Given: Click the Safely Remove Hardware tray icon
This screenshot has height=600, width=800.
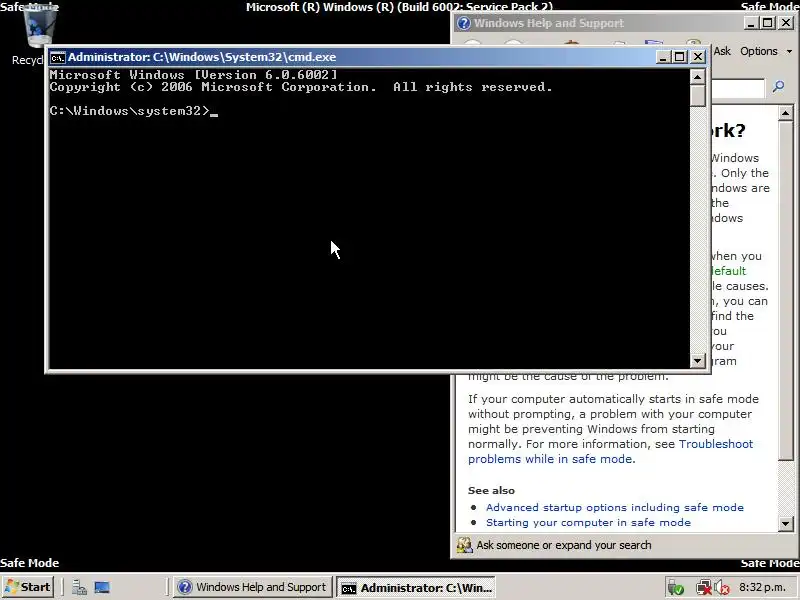Looking at the screenshot, I should click(x=676, y=588).
